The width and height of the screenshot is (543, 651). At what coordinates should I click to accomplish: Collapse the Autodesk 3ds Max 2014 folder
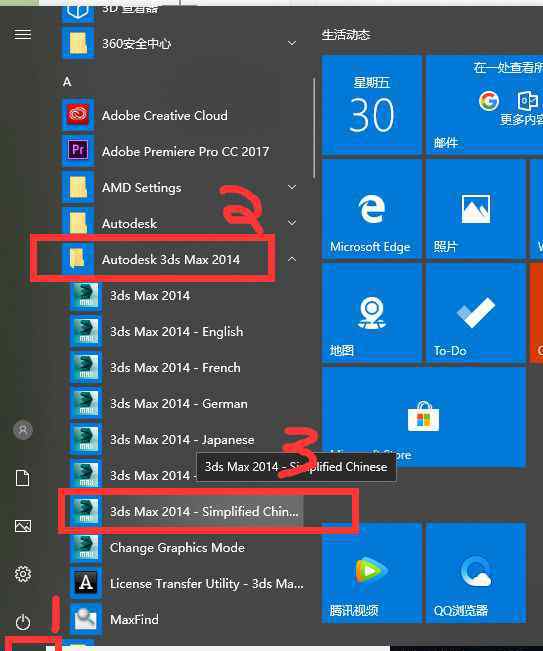(x=292, y=259)
